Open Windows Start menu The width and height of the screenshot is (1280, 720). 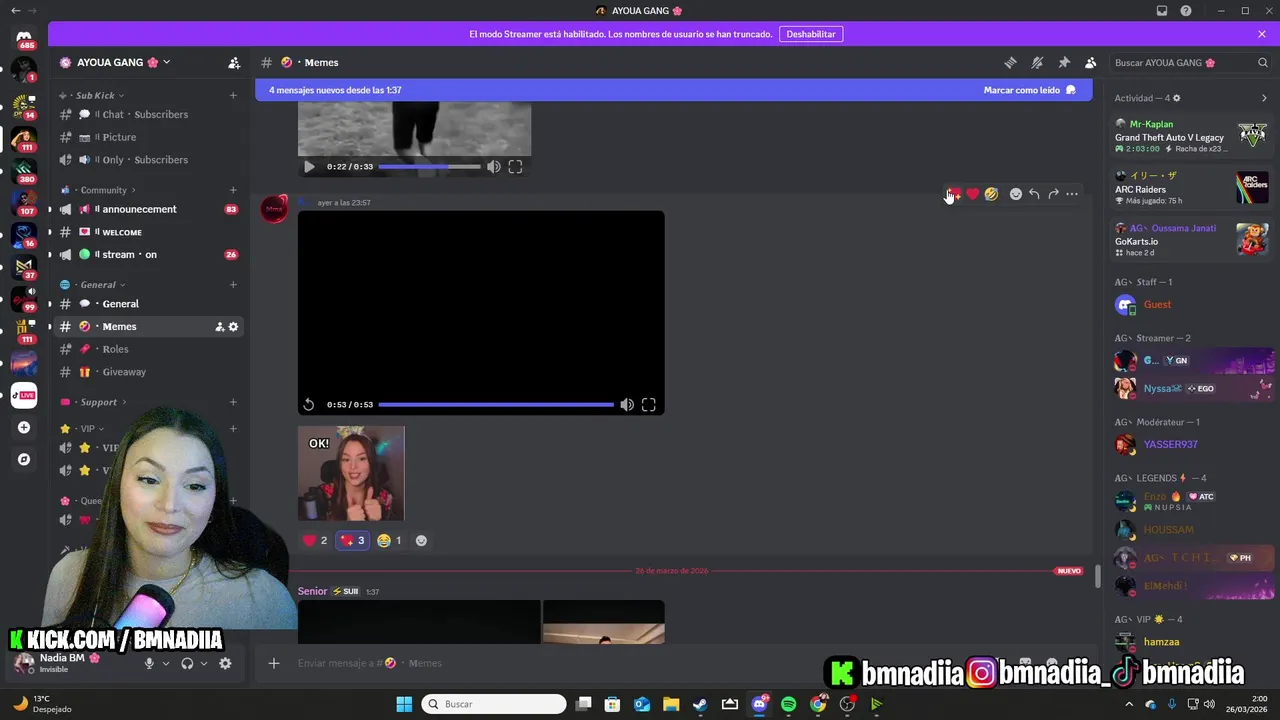pyautogui.click(x=404, y=704)
